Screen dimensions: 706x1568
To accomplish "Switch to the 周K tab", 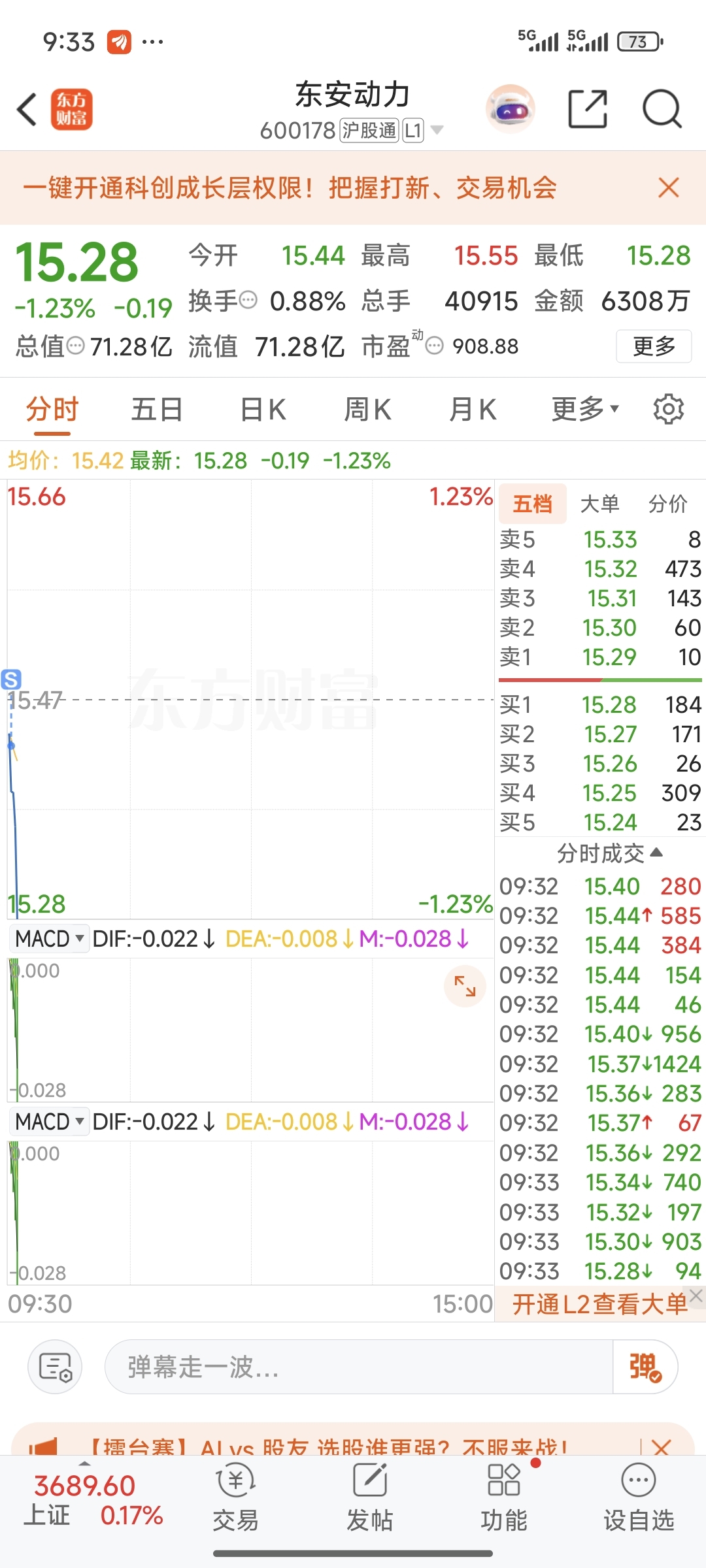I will click(x=367, y=410).
